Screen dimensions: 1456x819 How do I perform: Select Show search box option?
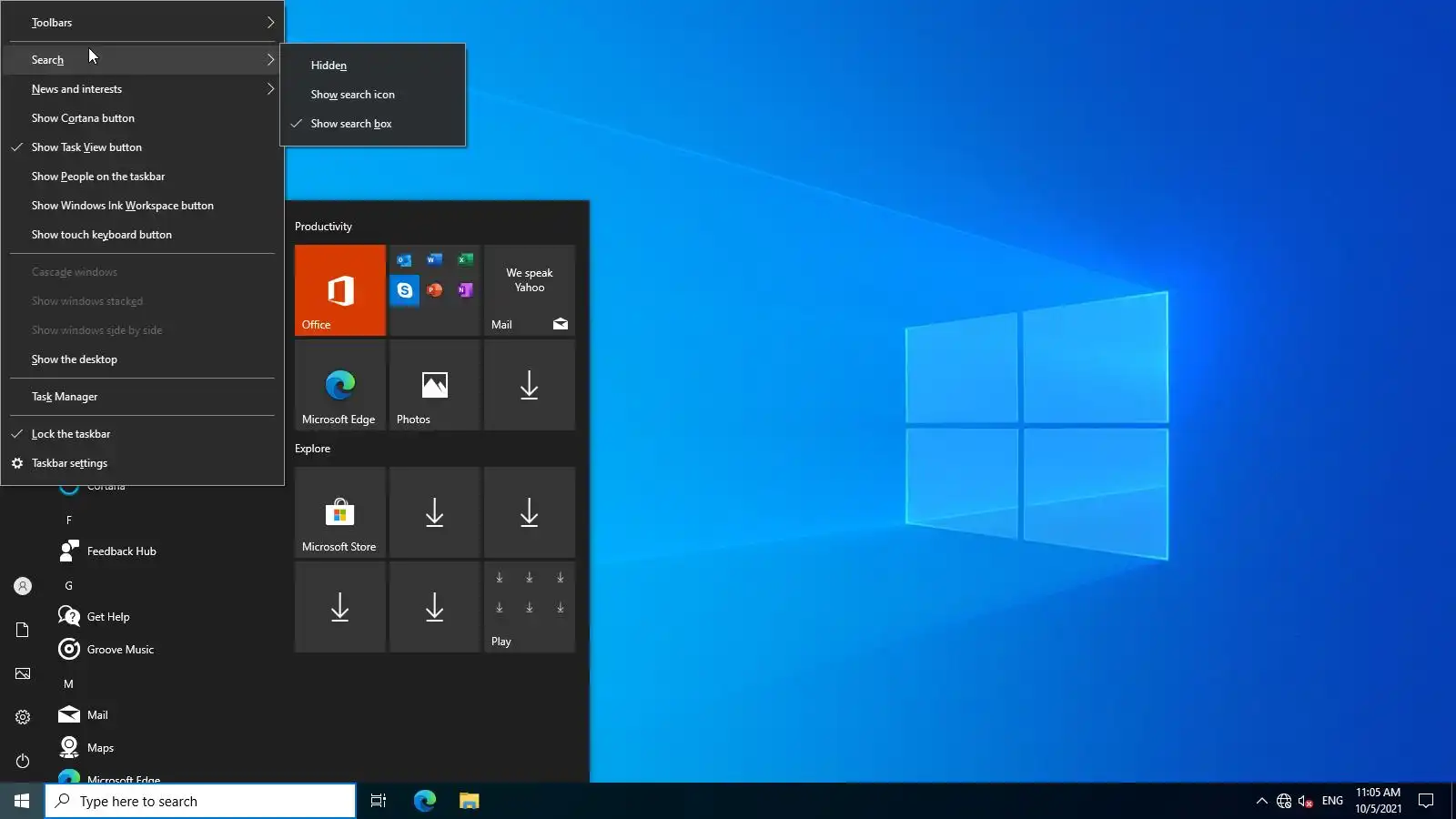(373, 124)
